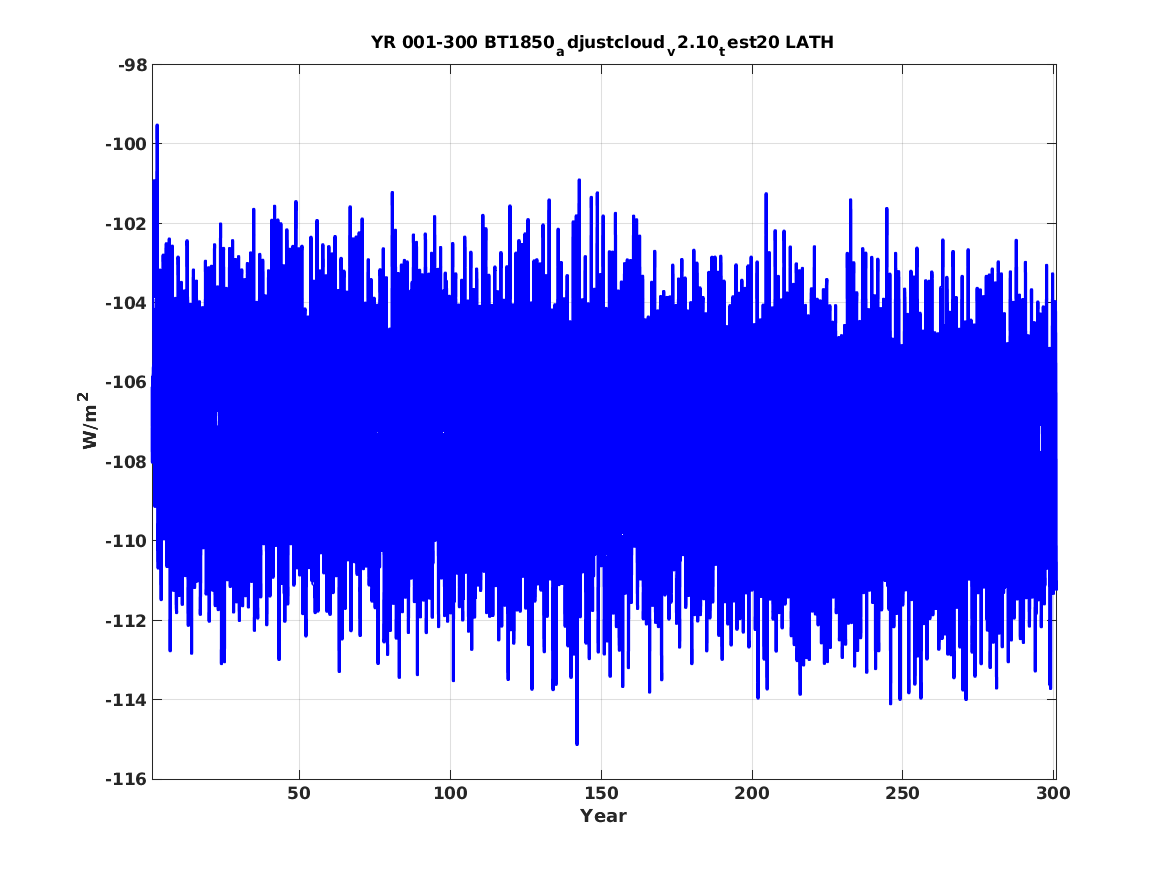Click x-axis tick label '50'

(298, 793)
